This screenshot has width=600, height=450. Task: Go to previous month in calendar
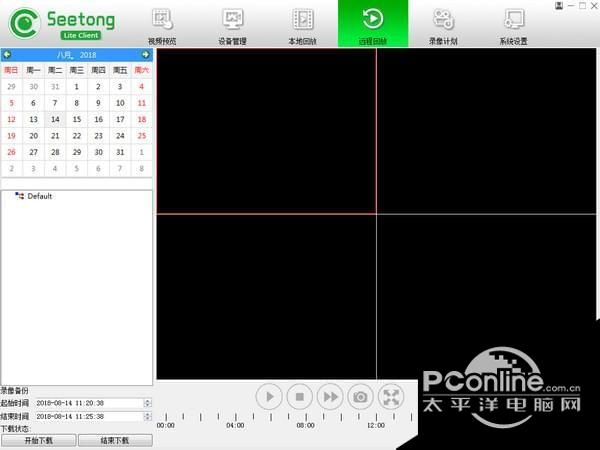tap(7, 55)
